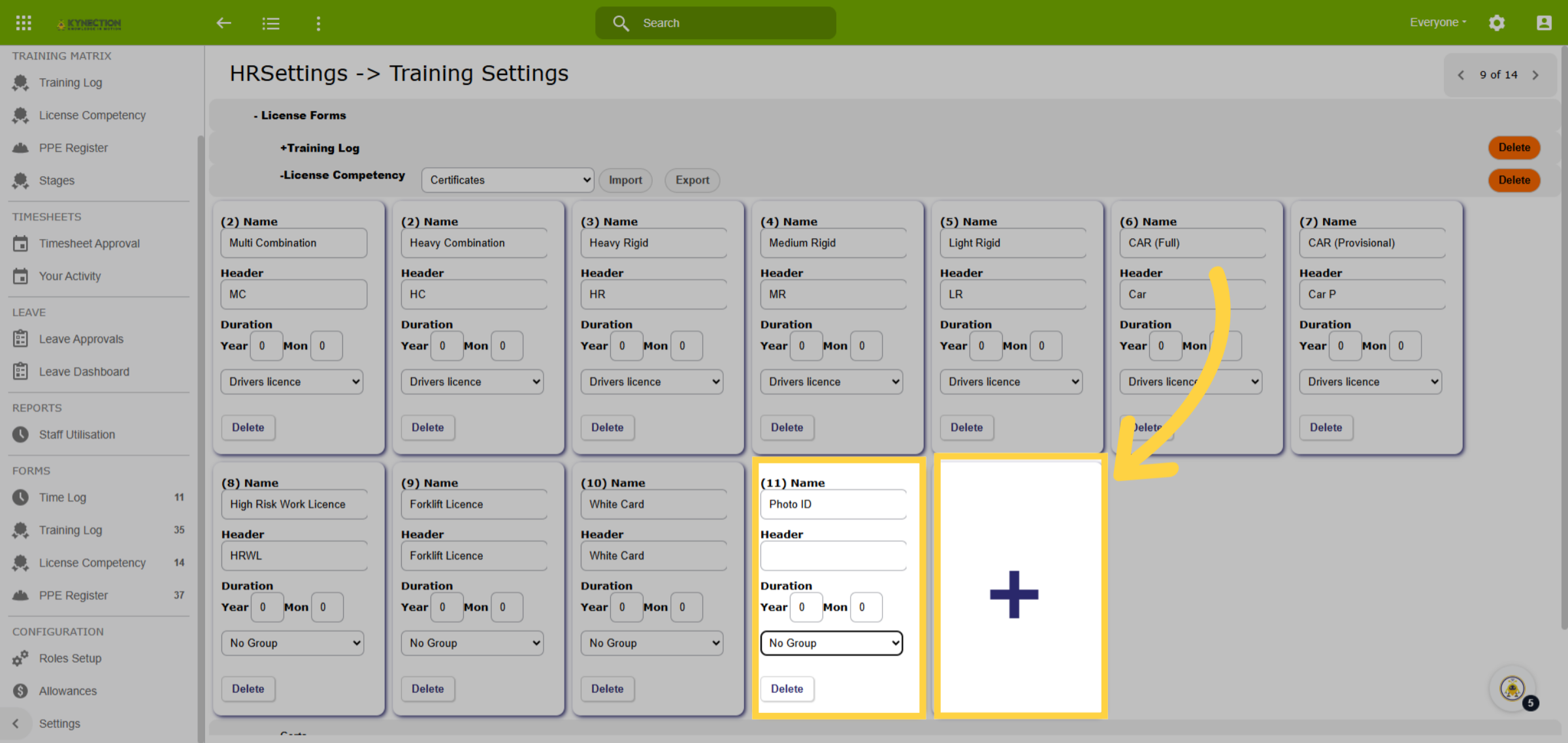The width and height of the screenshot is (1568, 743).
Task: Click the sidebar vertical scrollbar
Action: coord(201,437)
